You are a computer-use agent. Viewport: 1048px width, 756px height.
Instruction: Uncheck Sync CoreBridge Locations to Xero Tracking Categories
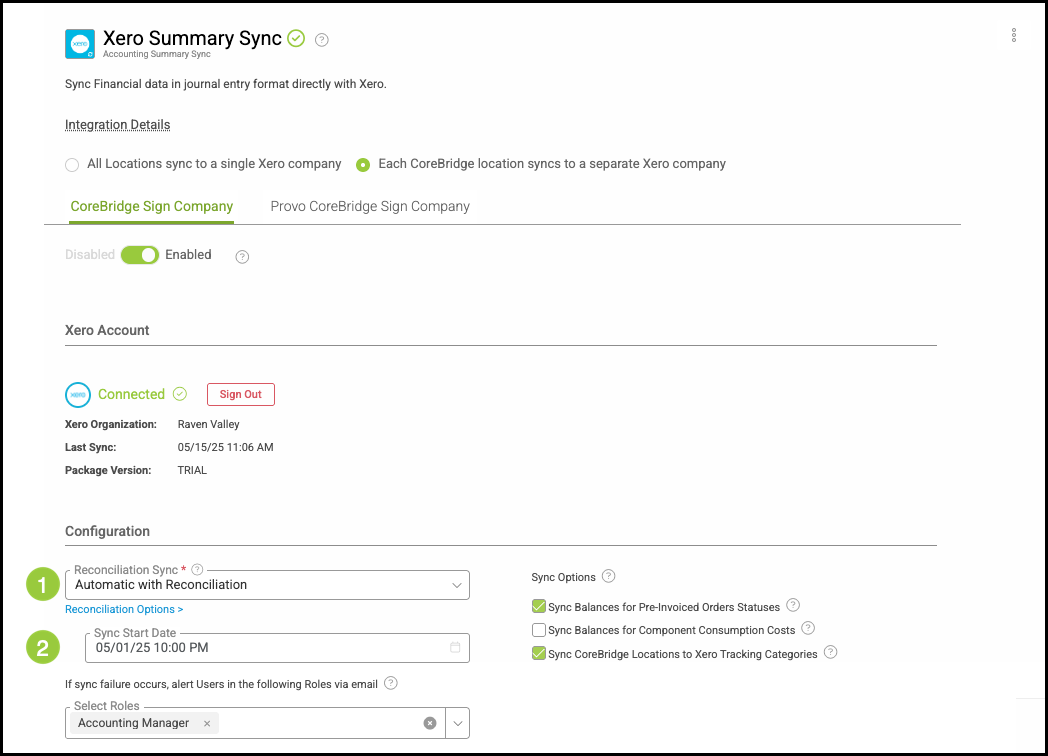tap(539, 653)
